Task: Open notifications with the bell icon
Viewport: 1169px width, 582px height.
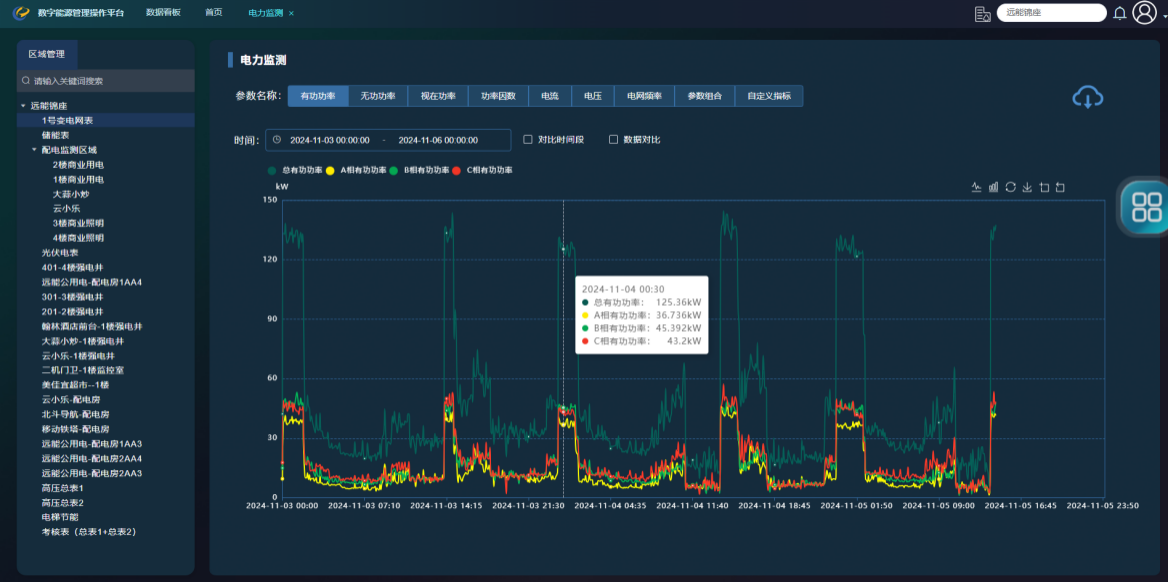Action: [1120, 13]
